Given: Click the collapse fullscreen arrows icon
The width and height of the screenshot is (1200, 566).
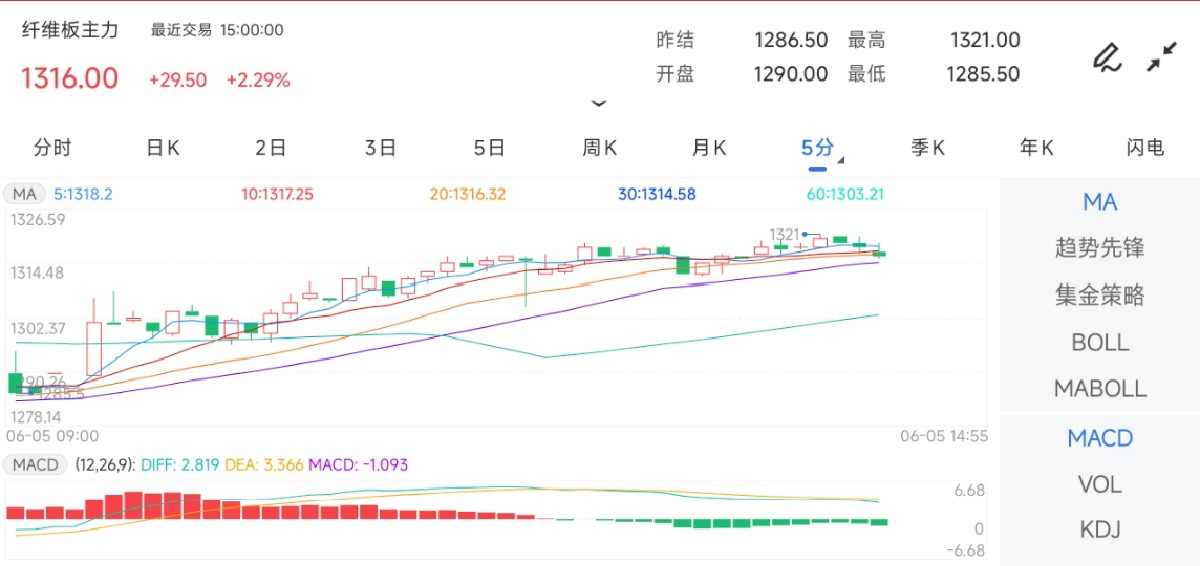Looking at the screenshot, I should (1161, 57).
